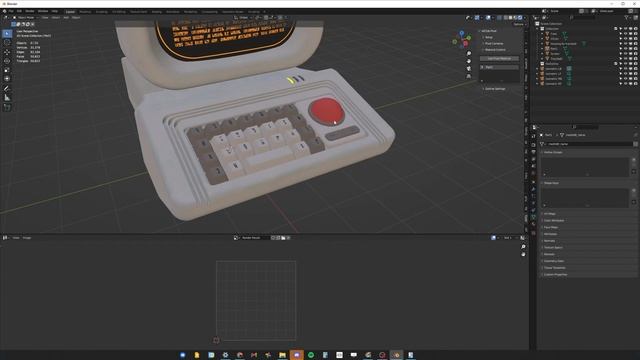The width and height of the screenshot is (640, 360).
Task: Select the Cursor tool
Action: tap(7, 42)
